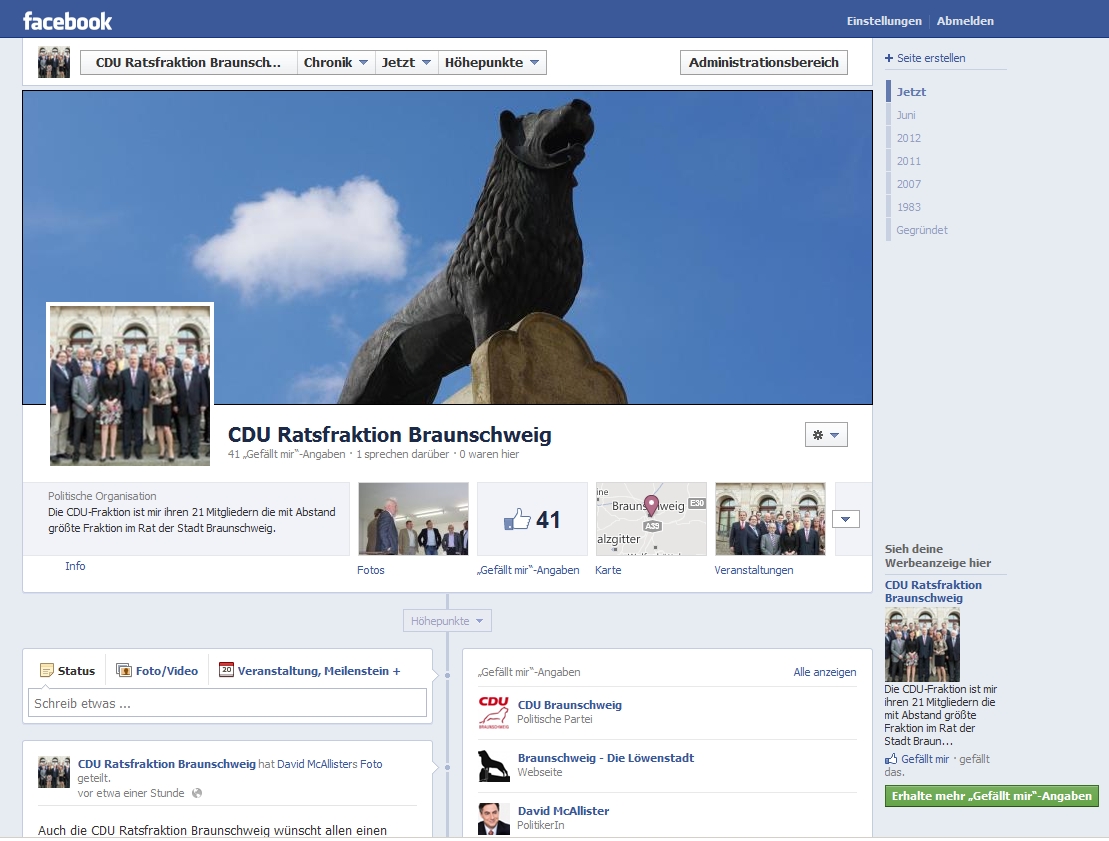Open the Höhepunkte dropdown in the header bar
The image size is (1109, 841).
tap(492, 62)
